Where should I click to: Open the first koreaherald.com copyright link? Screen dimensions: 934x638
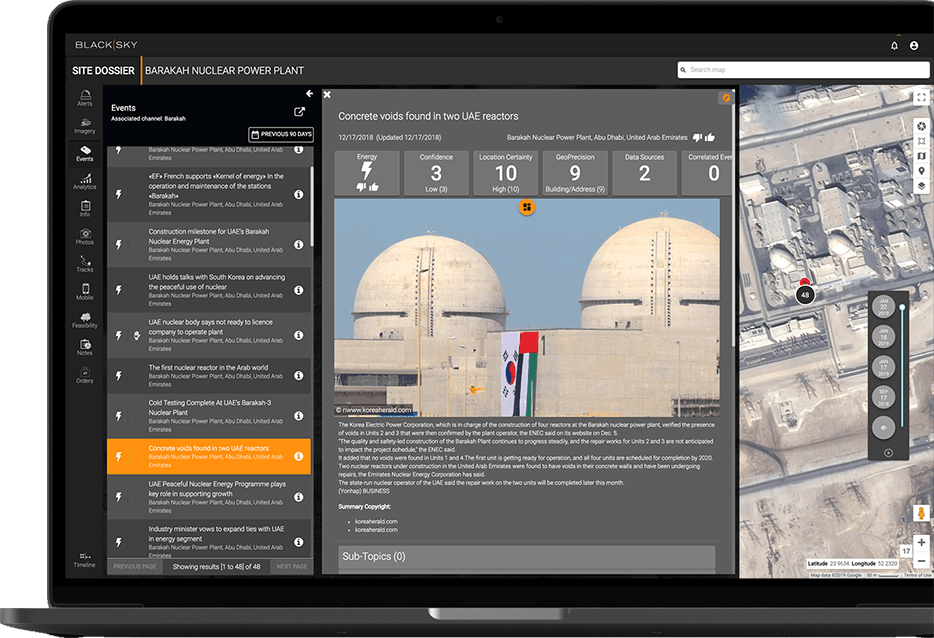(376, 522)
